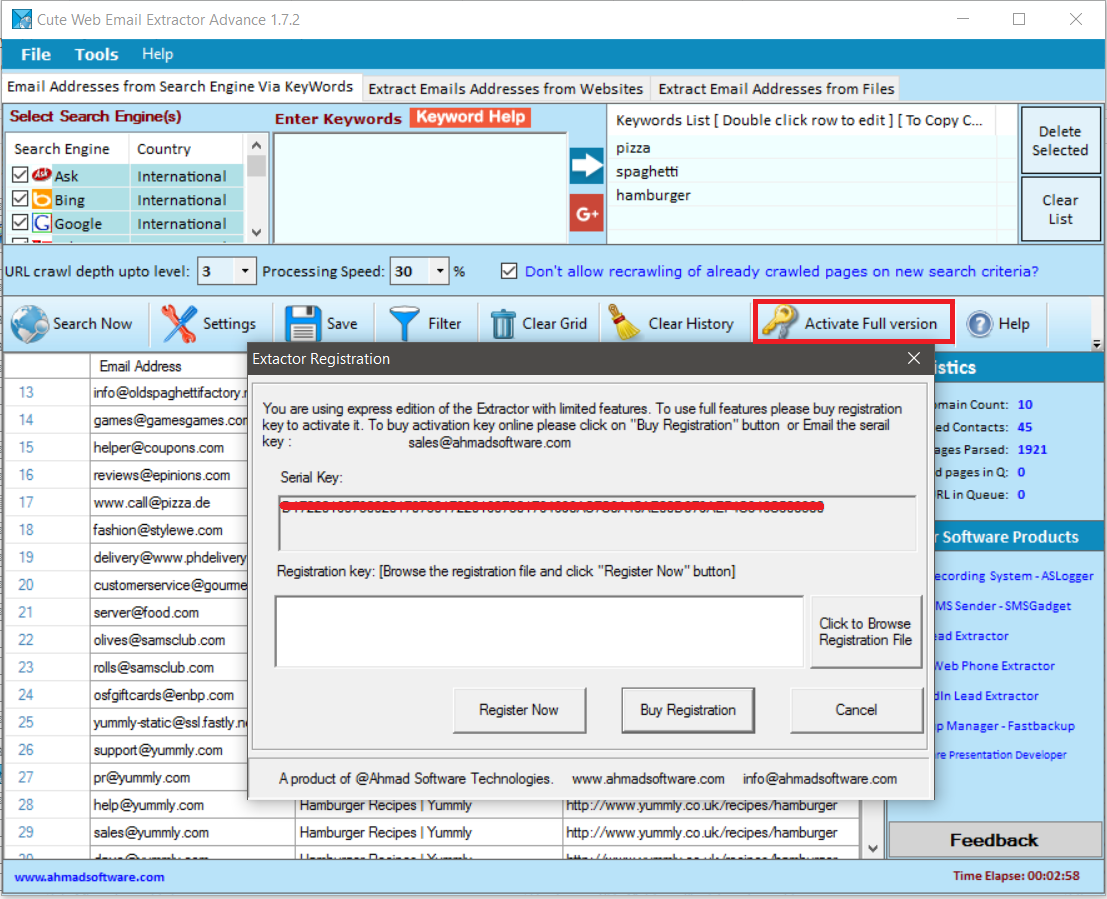Image resolution: width=1107 pixels, height=899 pixels.
Task: Switch to Extract Email Addresses from Files tab
Action: point(776,89)
